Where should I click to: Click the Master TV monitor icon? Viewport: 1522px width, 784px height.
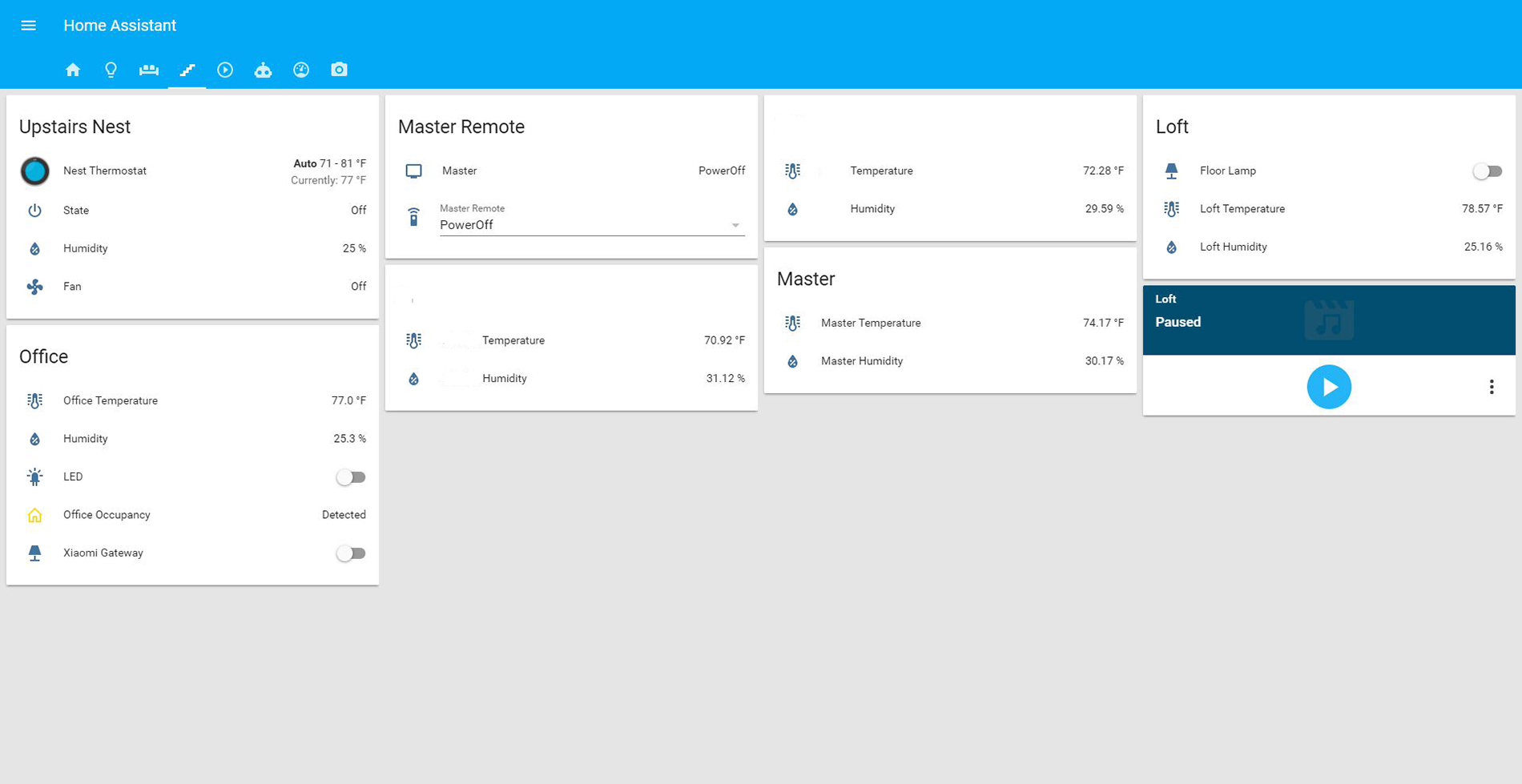413,171
